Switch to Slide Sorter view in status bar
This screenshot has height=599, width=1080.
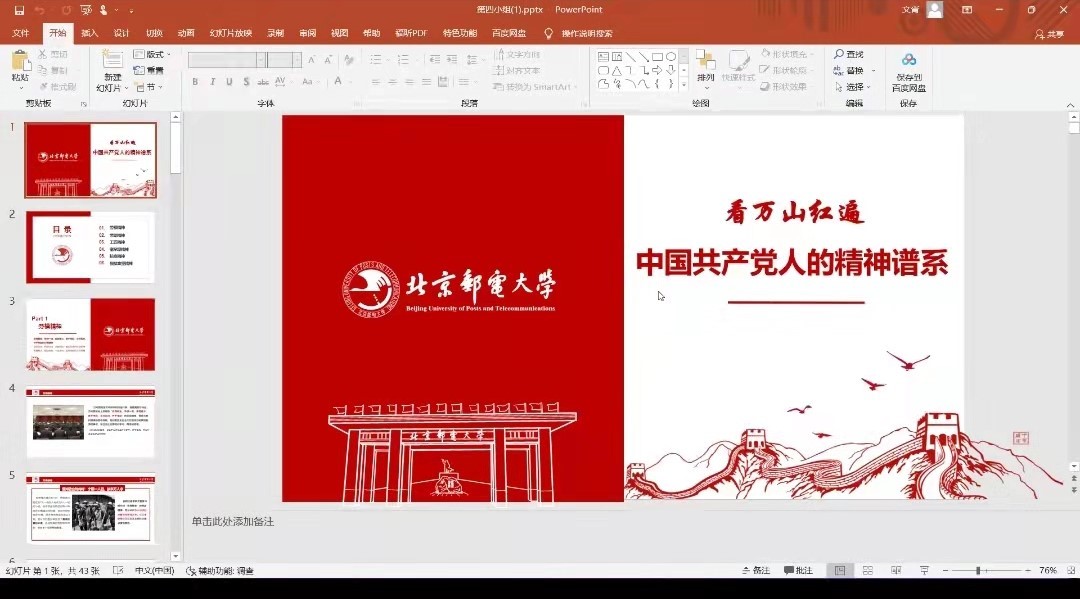click(868, 570)
